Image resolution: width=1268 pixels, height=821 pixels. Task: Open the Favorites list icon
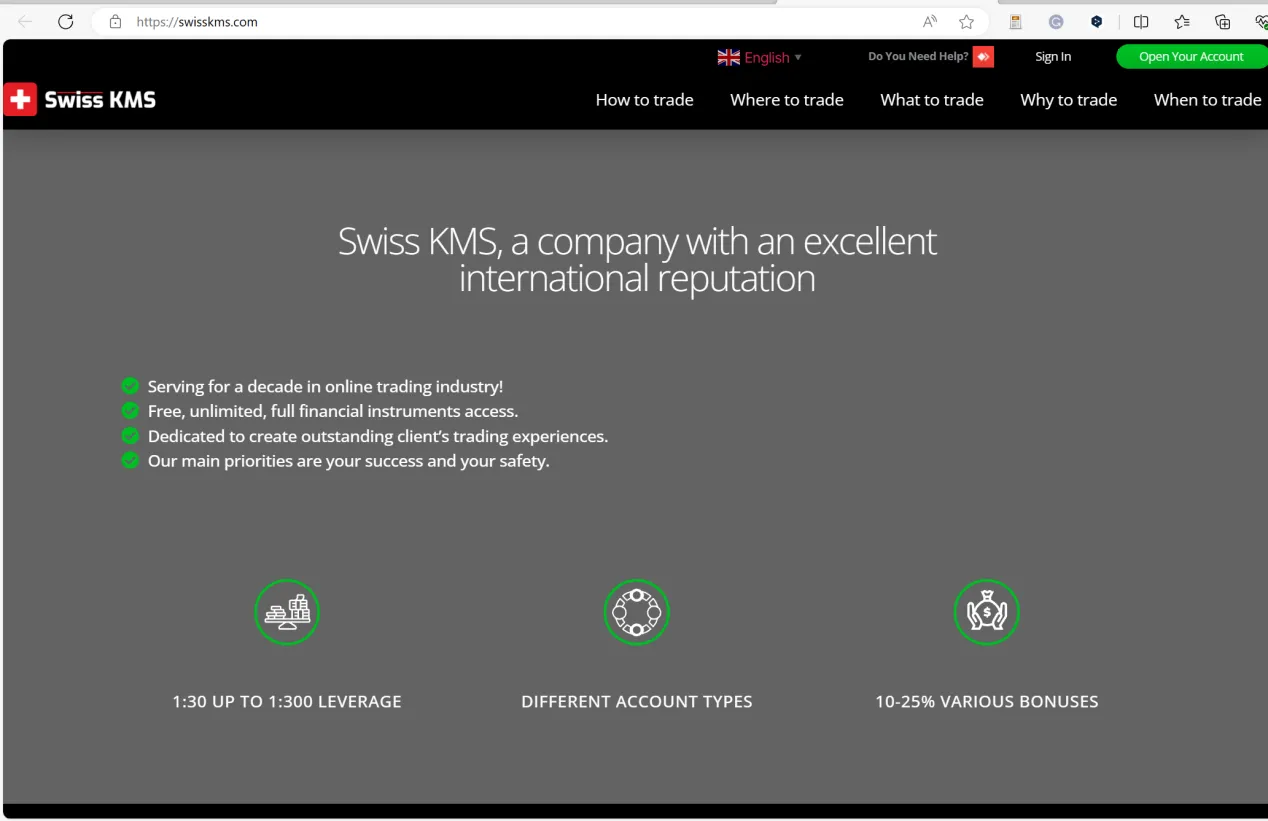[1182, 22]
